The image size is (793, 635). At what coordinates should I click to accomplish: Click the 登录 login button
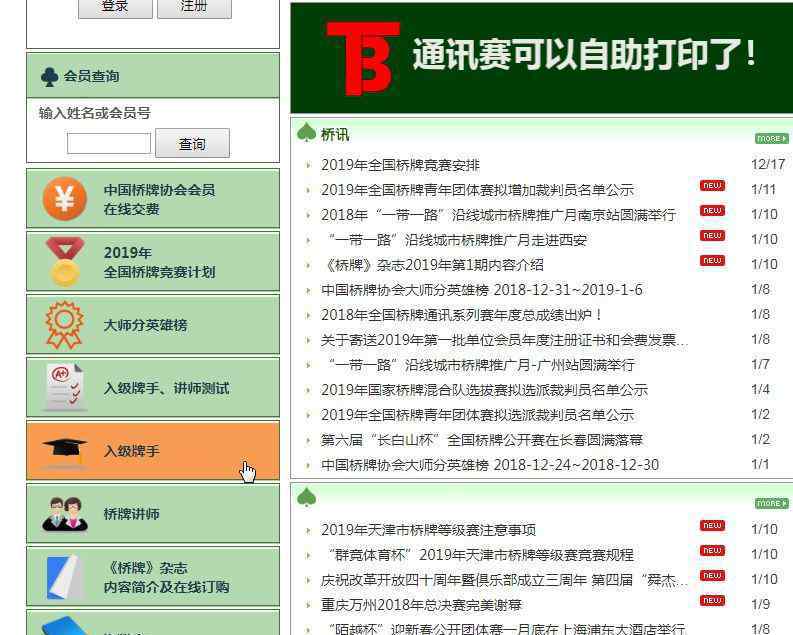pos(115,7)
